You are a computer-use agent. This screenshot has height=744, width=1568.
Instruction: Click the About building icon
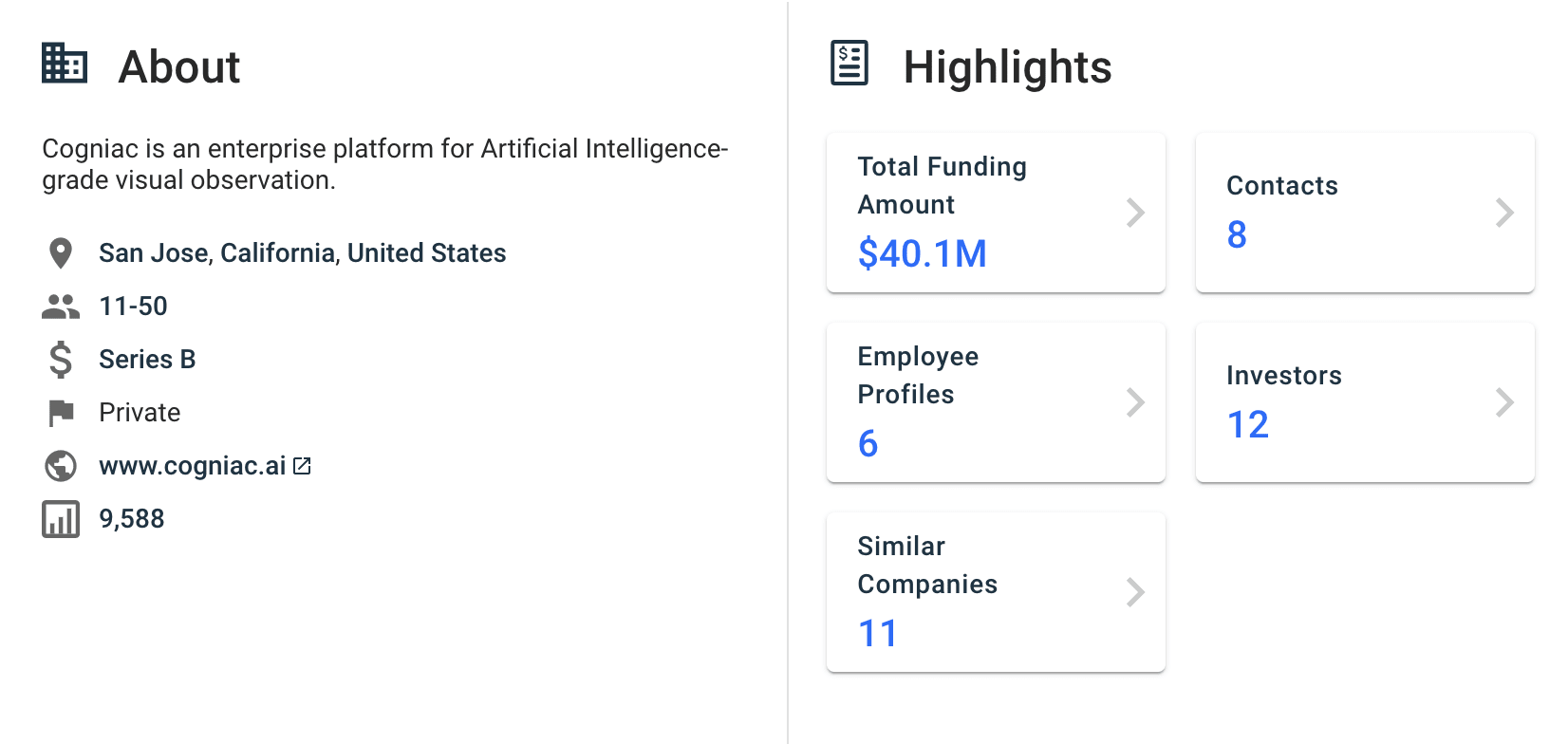[65, 64]
